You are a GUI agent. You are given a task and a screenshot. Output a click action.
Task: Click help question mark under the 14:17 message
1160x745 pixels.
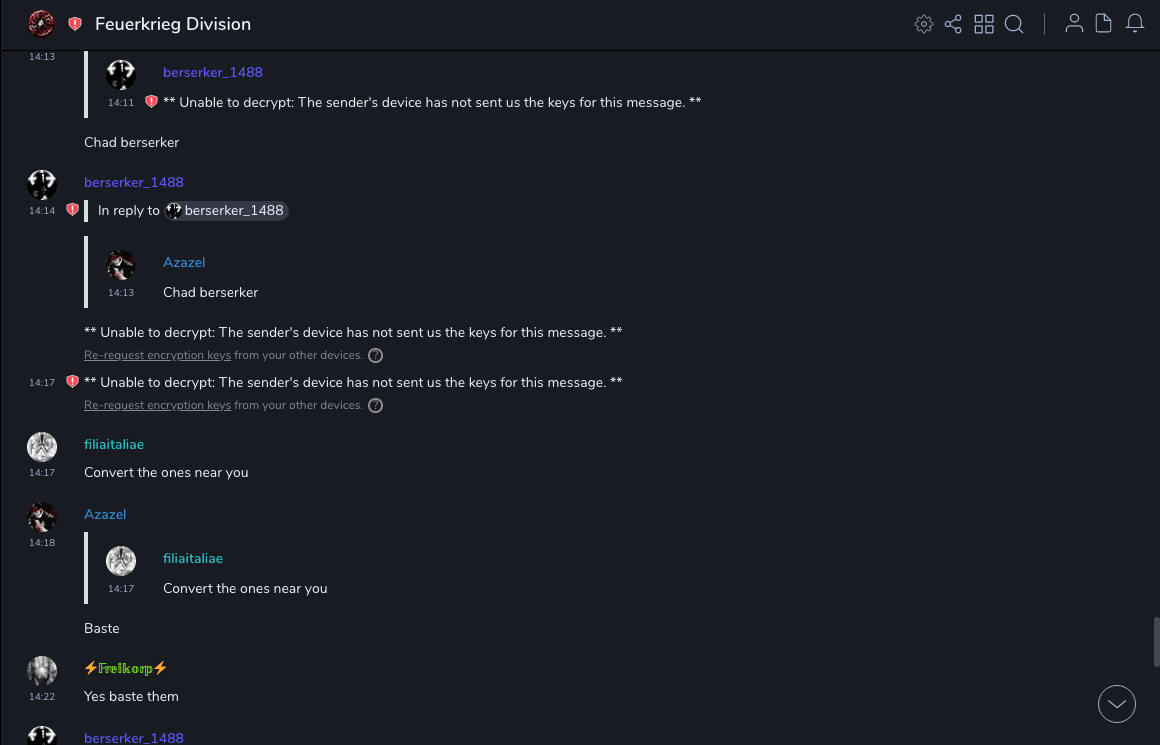(x=375, y=405)
